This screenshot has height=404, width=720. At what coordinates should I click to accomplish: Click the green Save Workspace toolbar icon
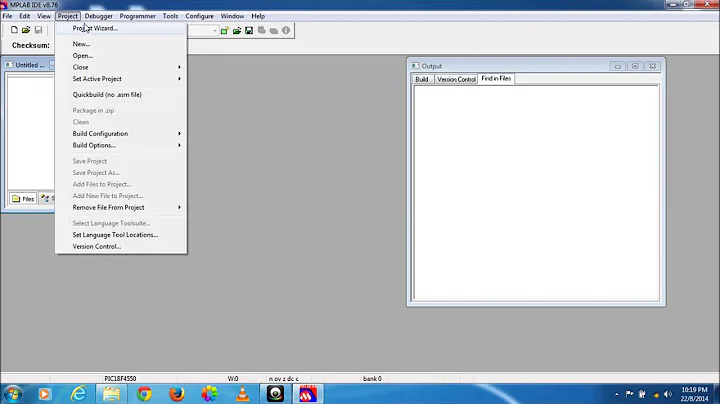[249, 31]
